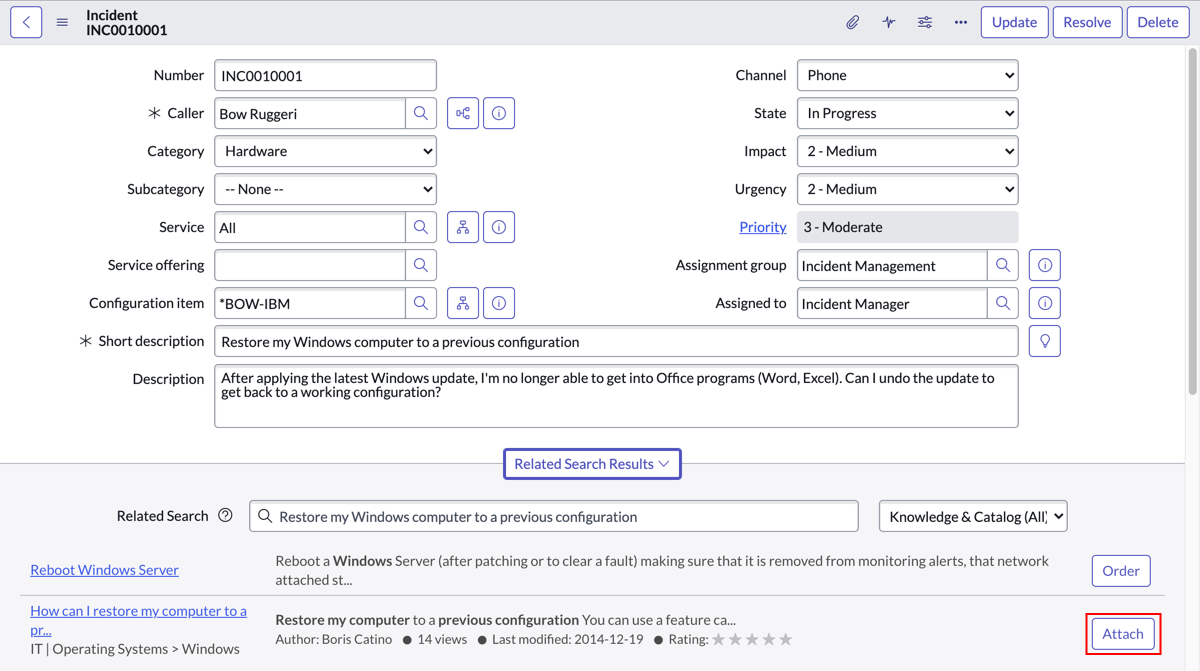Viewport: 1200px width, 671px height.
Task: Click the Assignment group field
Action: (x=892, y=265)
